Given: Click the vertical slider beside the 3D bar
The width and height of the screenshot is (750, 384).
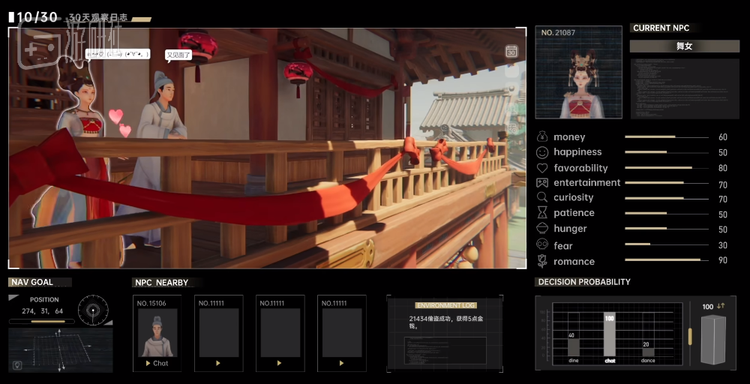Looking at the screenshot, I should 690,336.
